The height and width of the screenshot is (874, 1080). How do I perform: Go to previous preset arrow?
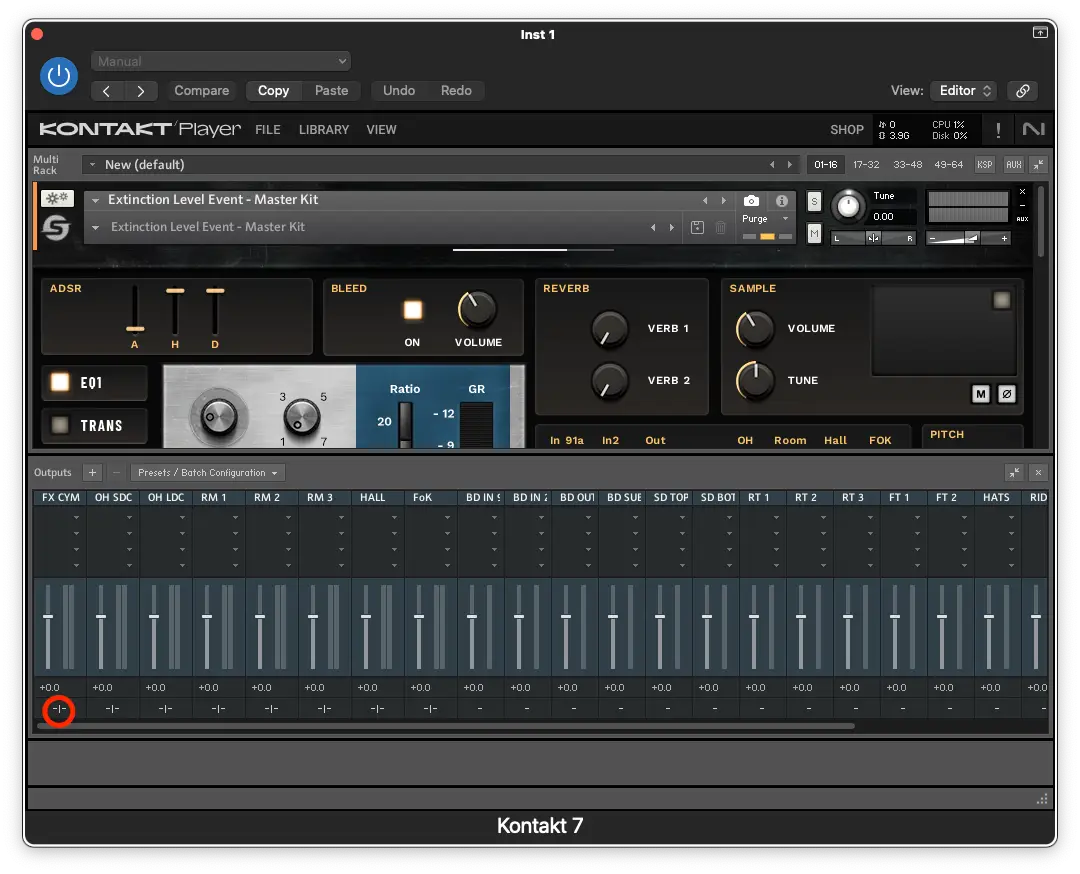pos(107,91)
